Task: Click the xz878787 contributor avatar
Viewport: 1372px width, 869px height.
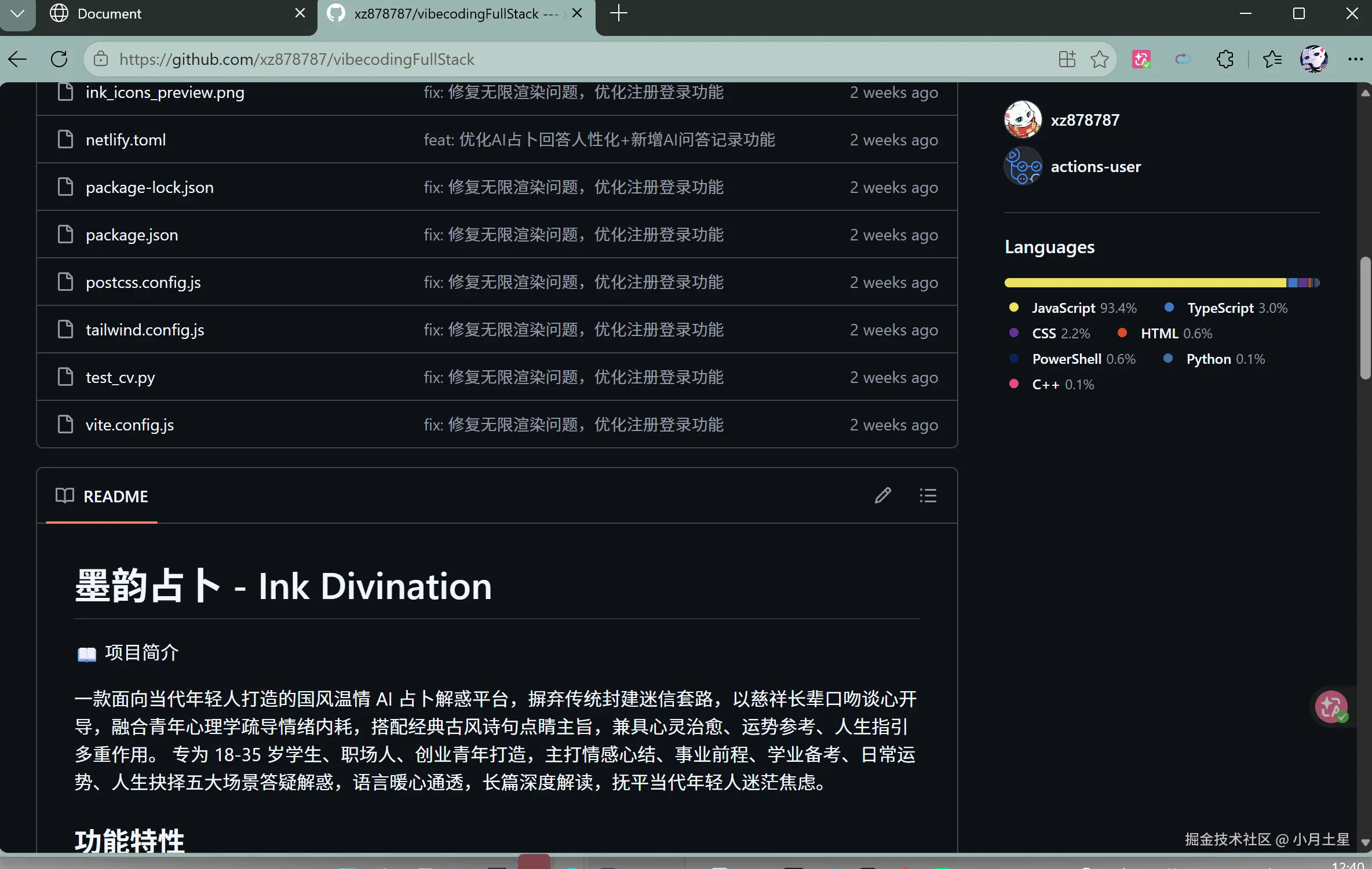Action: click(x=1023, y=119)
